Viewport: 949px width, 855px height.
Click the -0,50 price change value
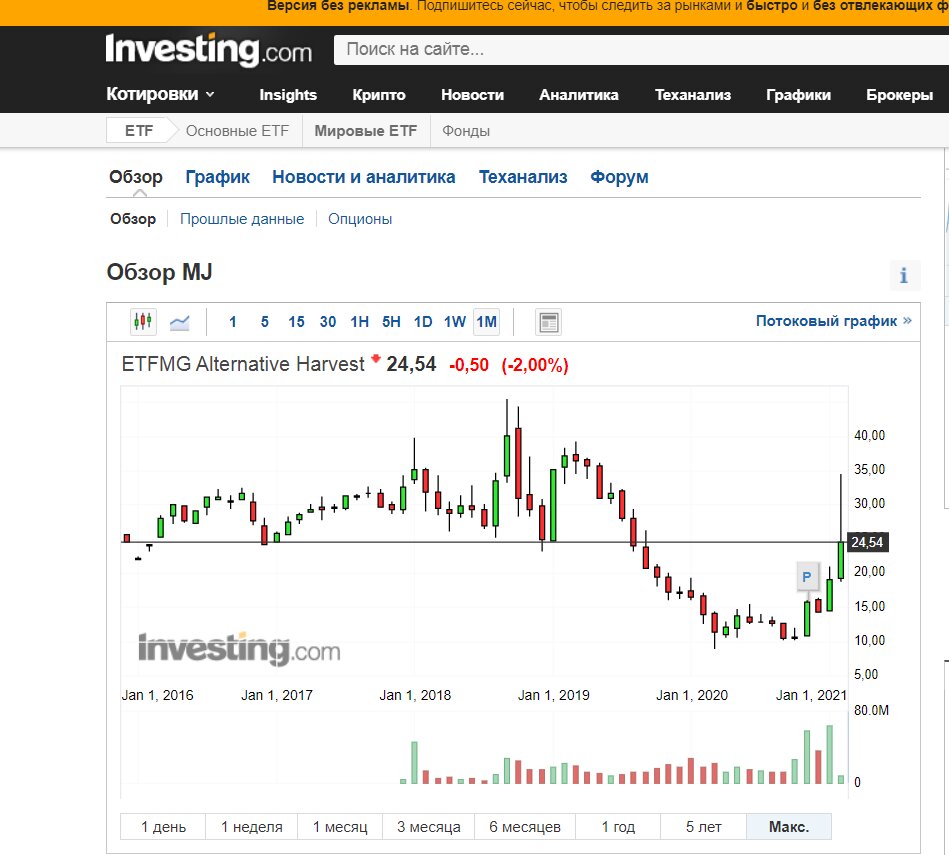tap(468, 365)
